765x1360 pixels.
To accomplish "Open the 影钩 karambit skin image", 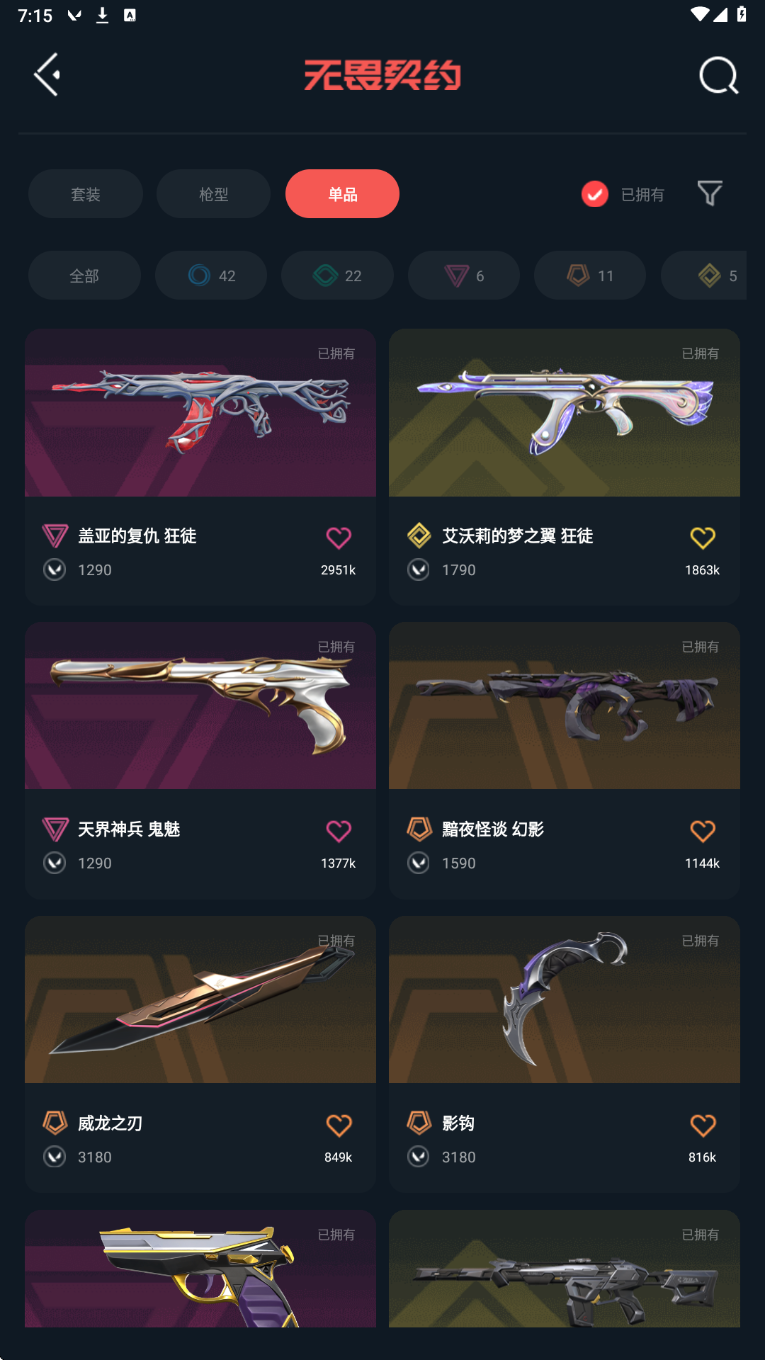I will click(x=564, y=1000).
